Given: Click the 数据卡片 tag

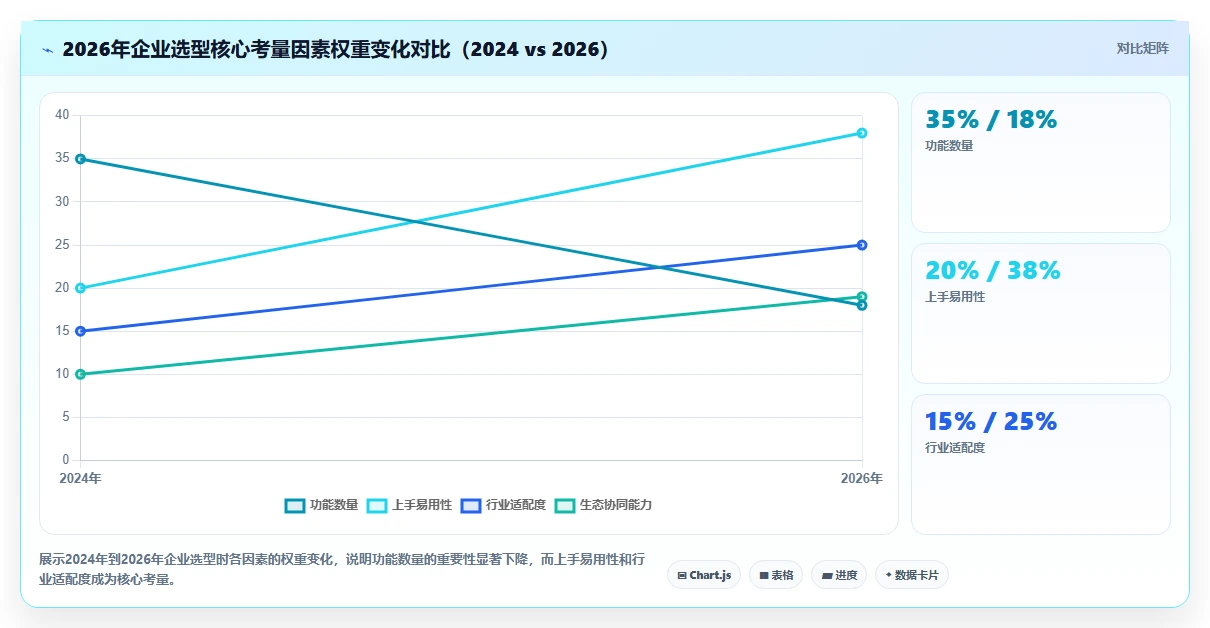Looking at the screenshot, I should tap(912, 575).
